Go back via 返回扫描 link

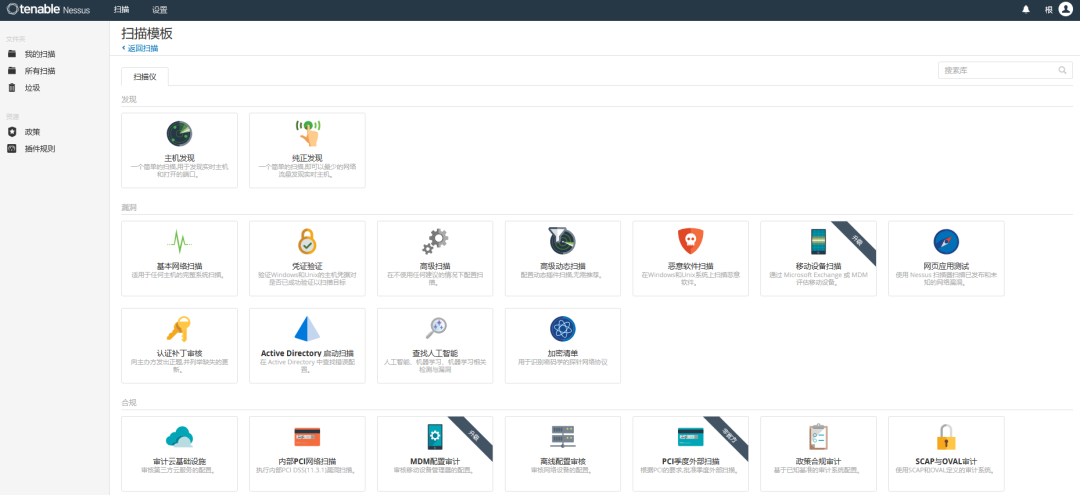pyautogui.click(x=140, y=48)
